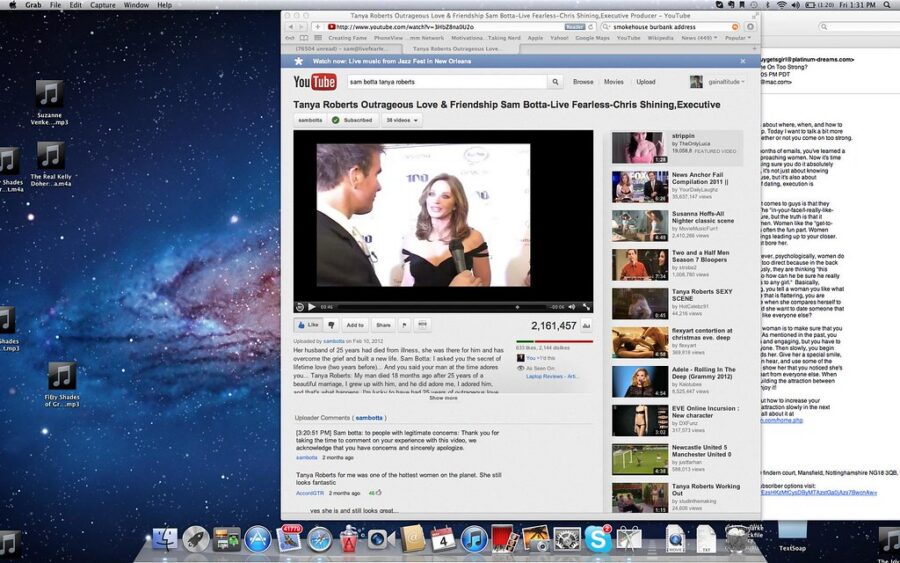Open Launchpad rocket icon in Dock
900x563 pixels.
click(196, 539)
